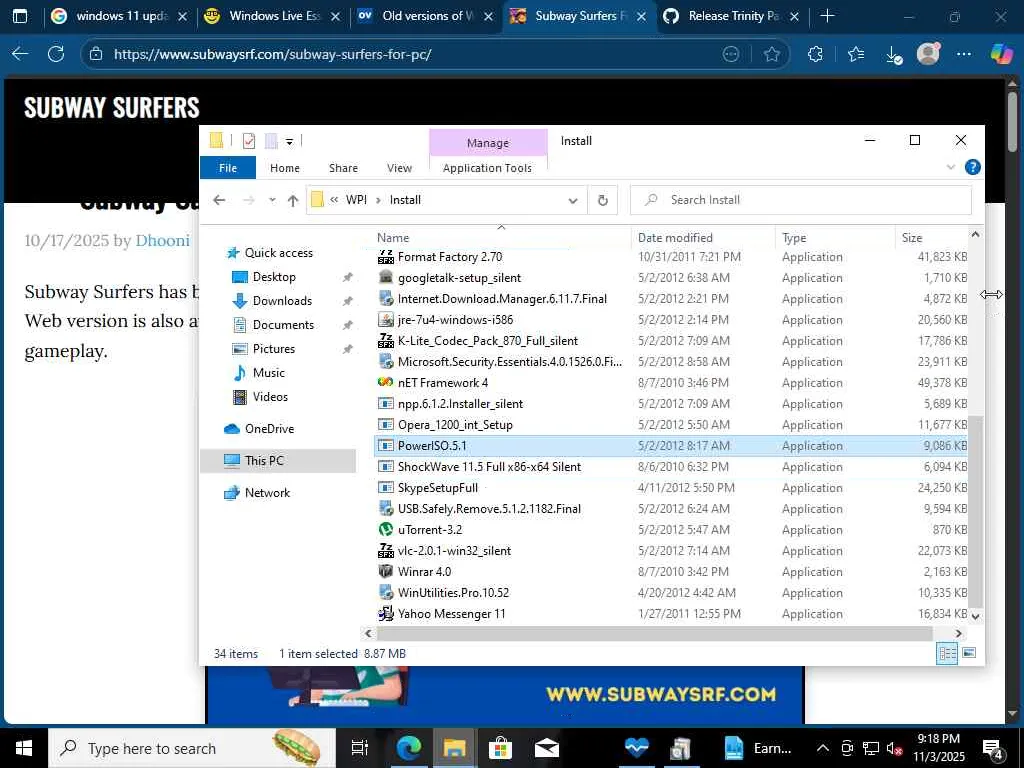Click the Explorer vertical scrollbar thumb
This screenshot has width=1024, height=768.
point(975,511)
